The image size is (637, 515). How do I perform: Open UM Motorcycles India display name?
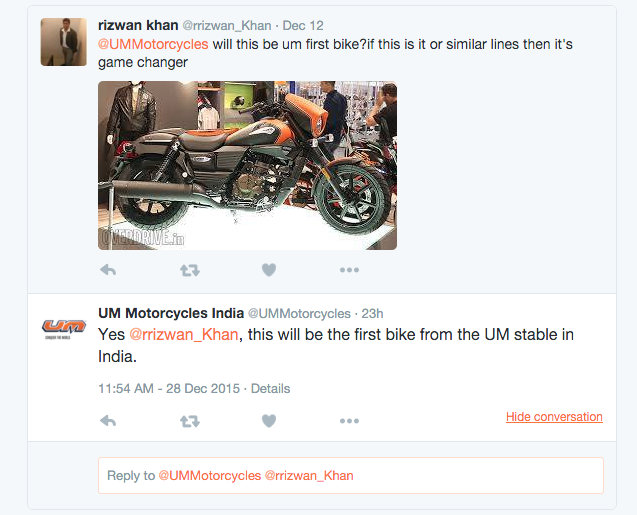(x=171, y=313)
